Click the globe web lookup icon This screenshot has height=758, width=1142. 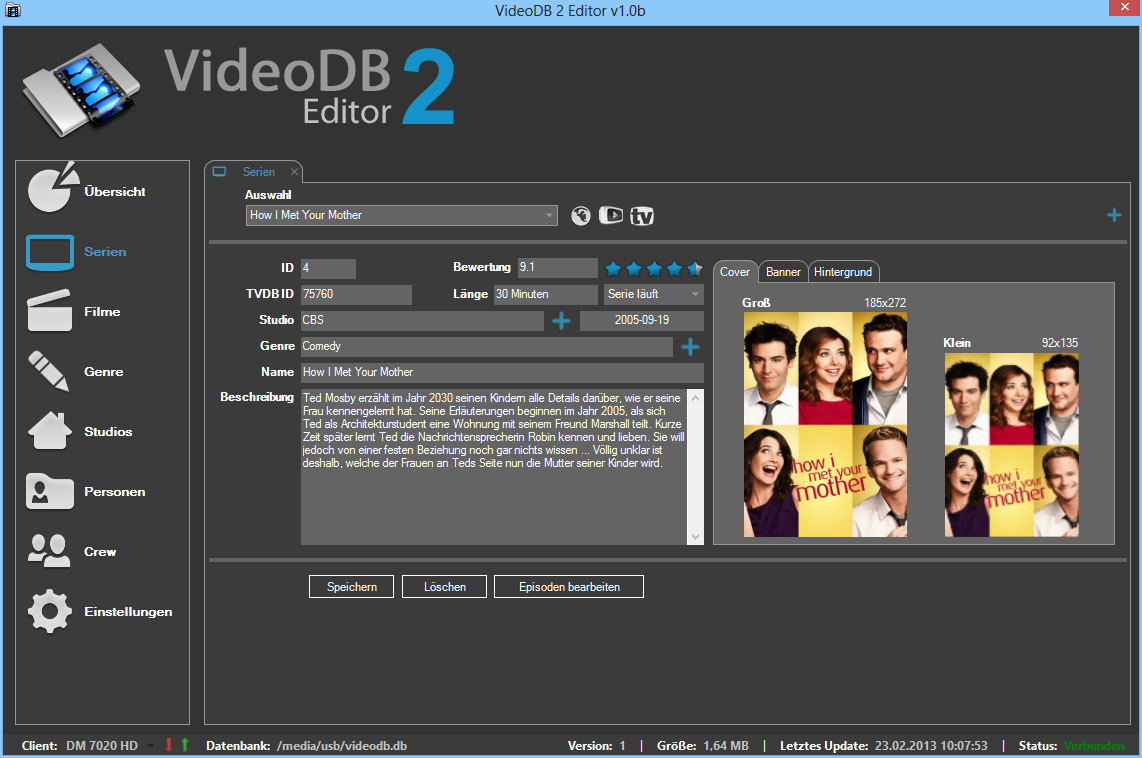(x=580, y=216)
